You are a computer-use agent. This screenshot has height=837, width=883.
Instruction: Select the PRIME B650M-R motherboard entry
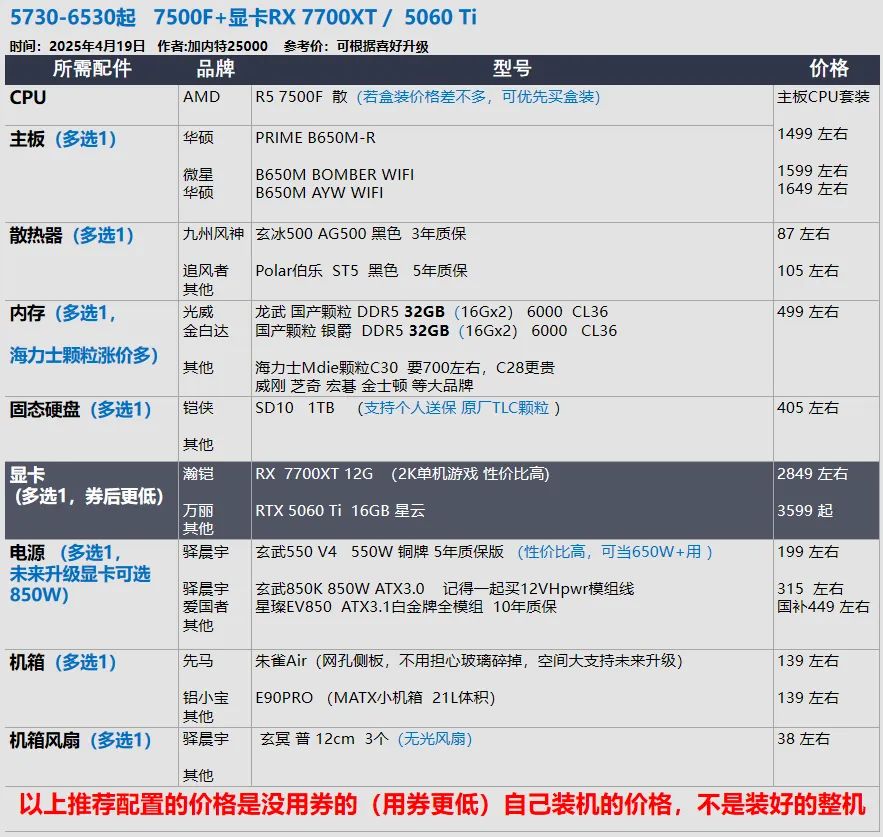click(315, 138)
